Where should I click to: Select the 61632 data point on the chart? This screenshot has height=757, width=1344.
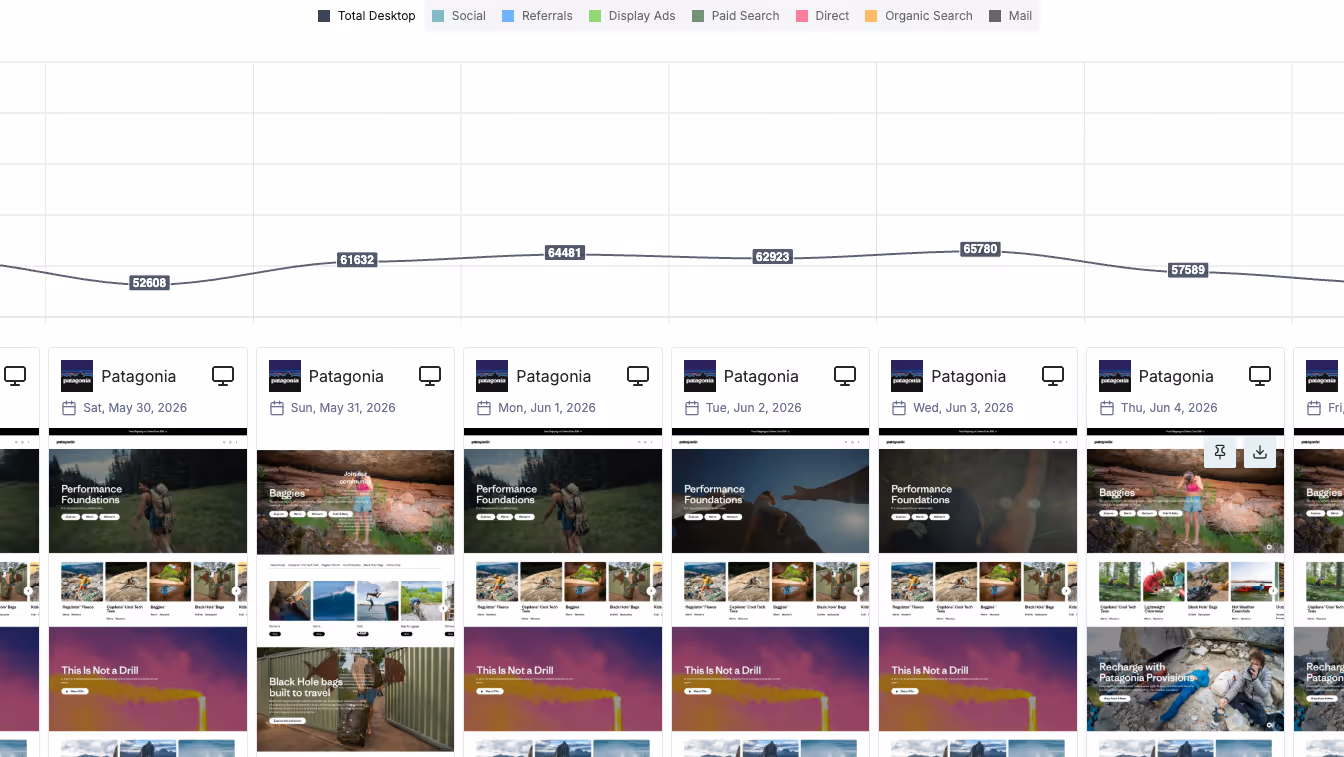[357, 260]
